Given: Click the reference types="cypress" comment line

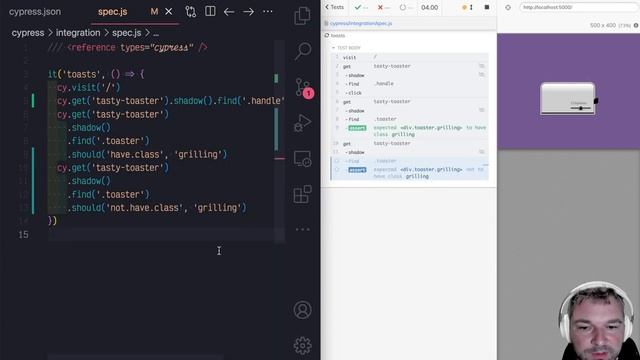Looking at the screenshot, I should (128, 47).
